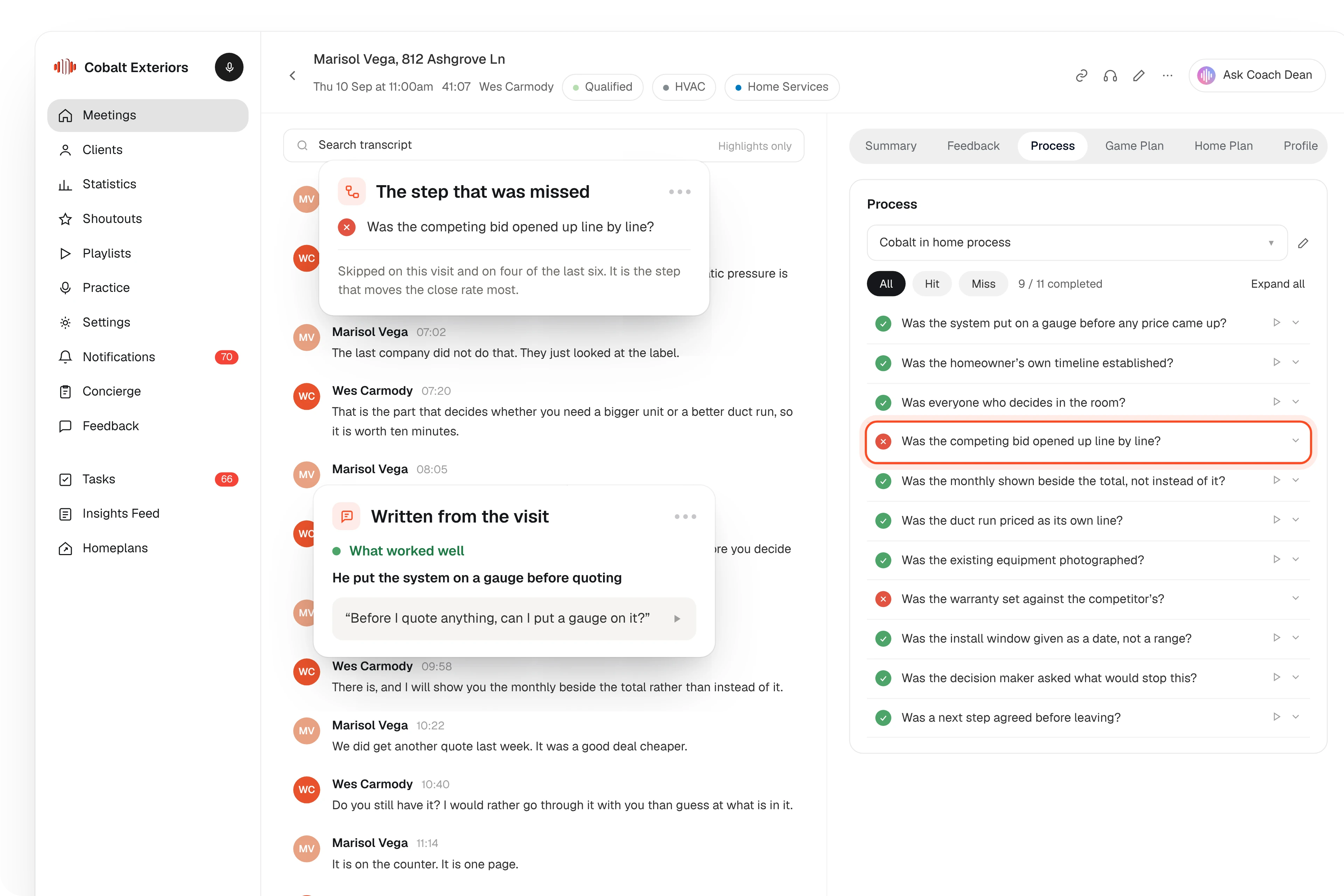This screenshot has width=1344, height=896.
Task: Open Tasks with 66 badge
Action: pyautogui.click(x=147, y=479)
